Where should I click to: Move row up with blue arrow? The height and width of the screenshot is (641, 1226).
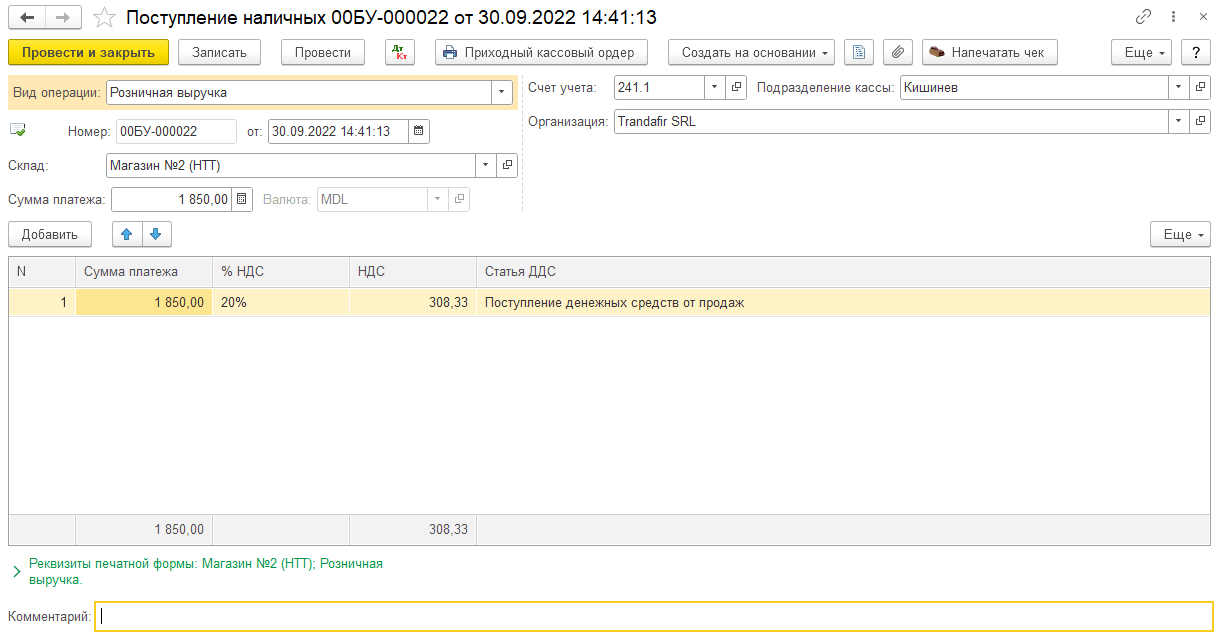(x=126, y=234)
